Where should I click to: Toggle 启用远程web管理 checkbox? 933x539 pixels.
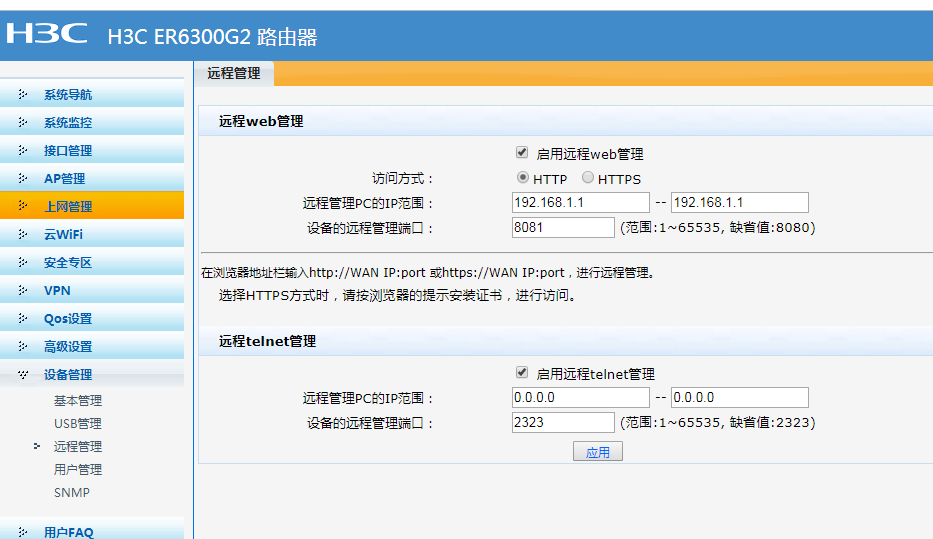click(x=522, y=153)
